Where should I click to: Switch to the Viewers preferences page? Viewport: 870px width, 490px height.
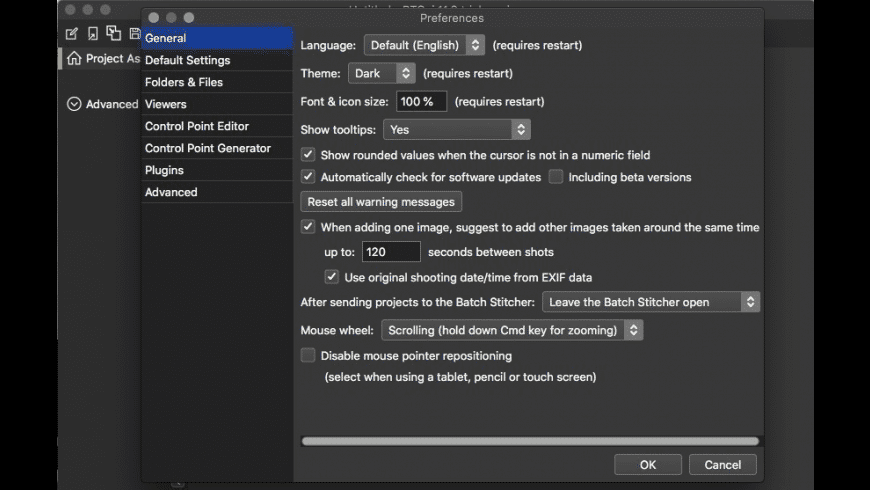click(217, 104)
